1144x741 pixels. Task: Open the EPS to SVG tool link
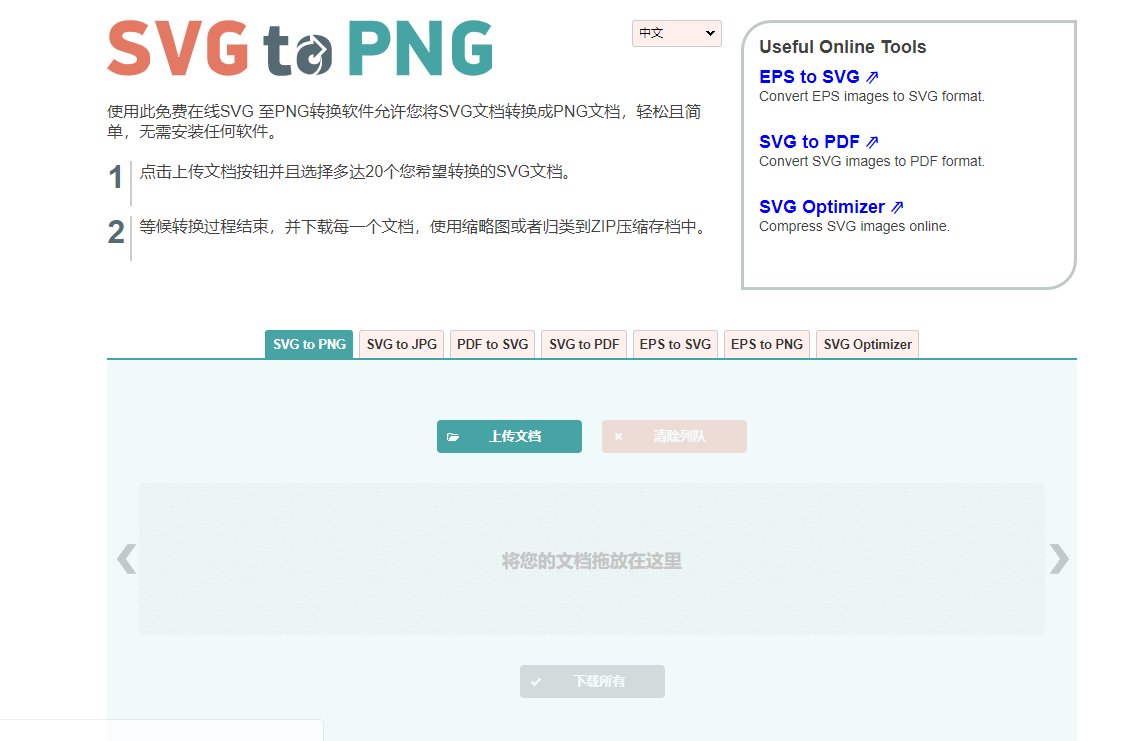tap(810, 75)
